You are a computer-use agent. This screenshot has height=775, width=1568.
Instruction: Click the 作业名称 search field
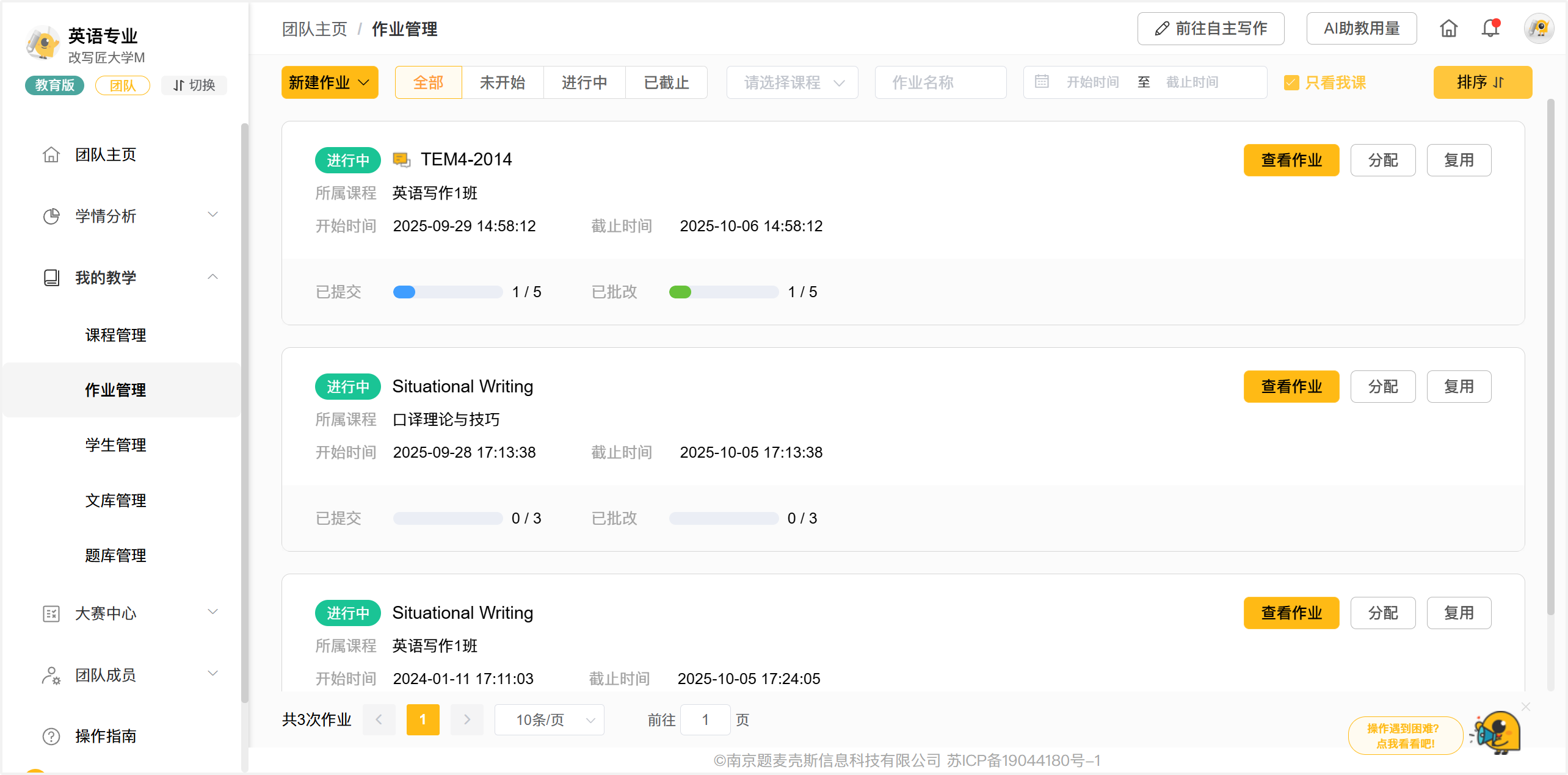(940, 82)
